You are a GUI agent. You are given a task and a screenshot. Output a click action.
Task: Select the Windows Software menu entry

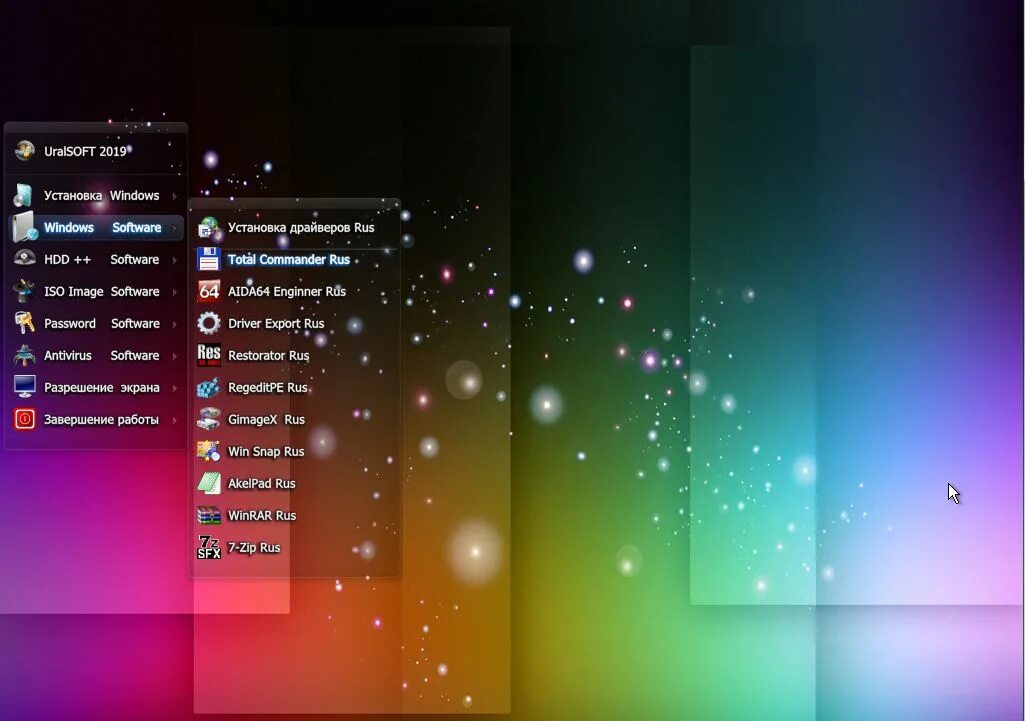click(96, 227)
